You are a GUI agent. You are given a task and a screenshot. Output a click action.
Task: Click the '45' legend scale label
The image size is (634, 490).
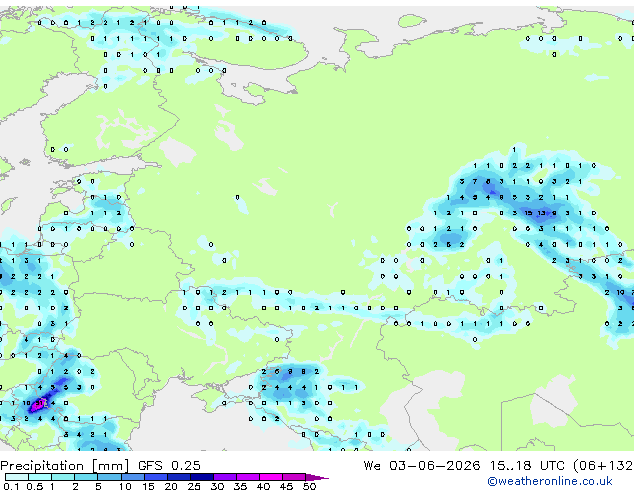pyautogui.click(x=287, y=486)
